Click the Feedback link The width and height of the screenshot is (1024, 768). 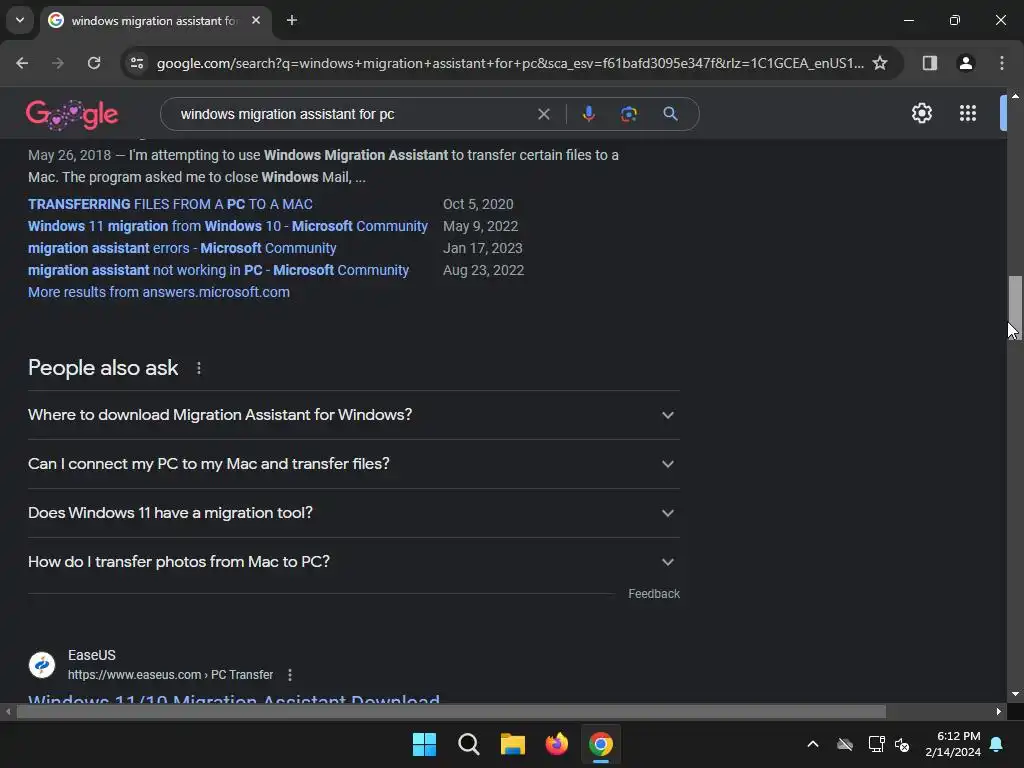click(654, 594)
